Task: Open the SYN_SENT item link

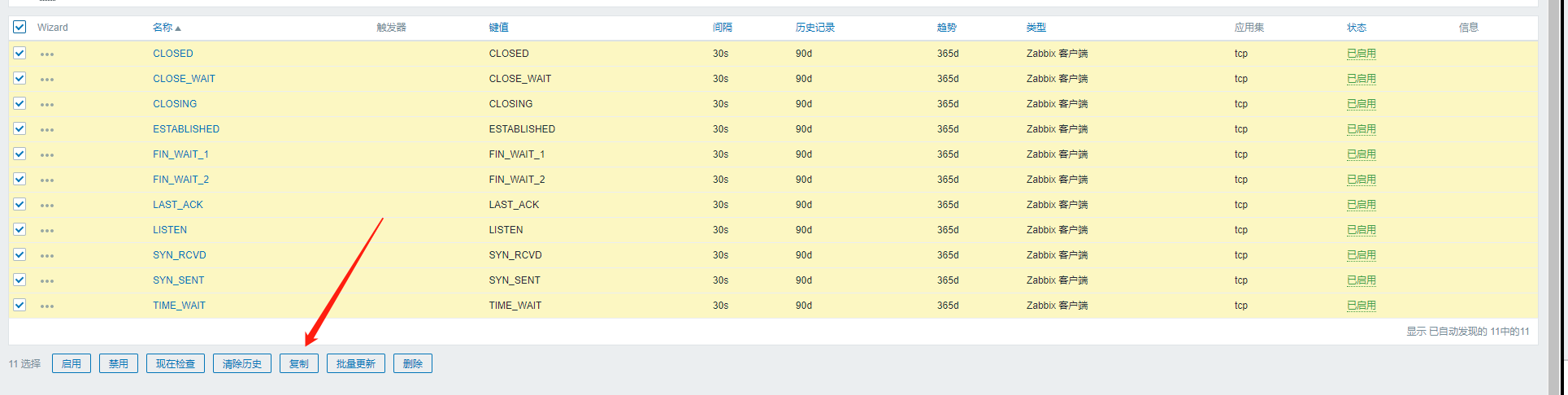Action: point(179,280)
